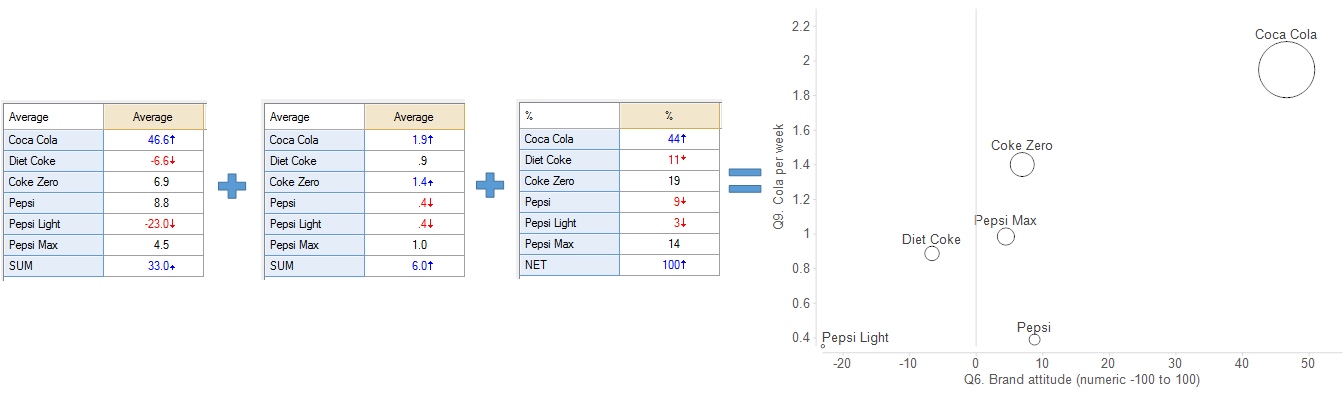Click the NET row label in third table
This screenshot has height=397, width=1344.
[x=570, y=266]
